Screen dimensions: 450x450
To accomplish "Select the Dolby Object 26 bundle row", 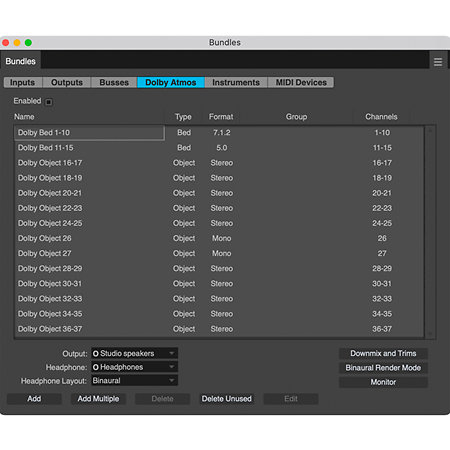I will click(219, 238).
